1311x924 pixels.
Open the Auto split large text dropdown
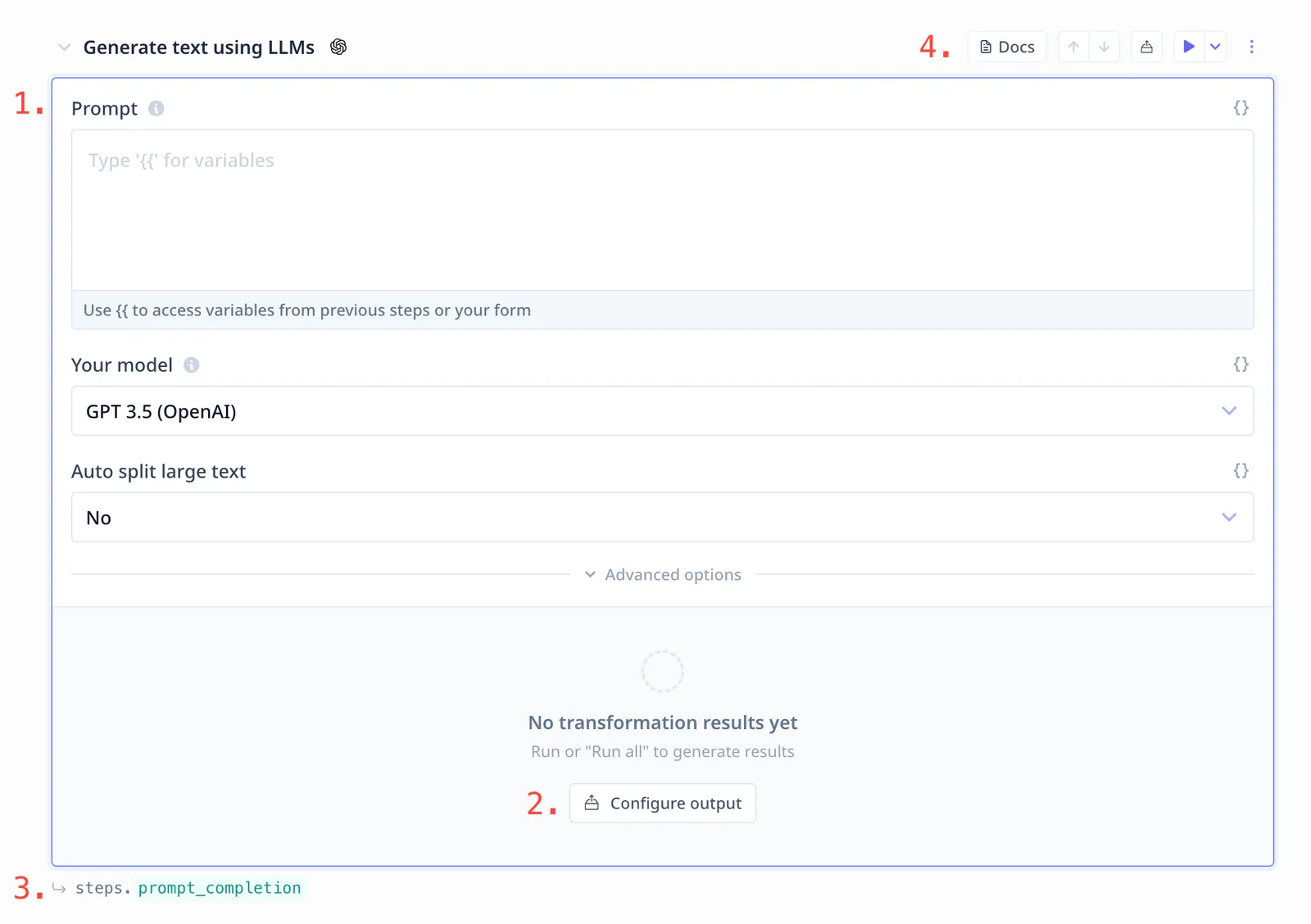pyautogui.click(x=662, y=518)
